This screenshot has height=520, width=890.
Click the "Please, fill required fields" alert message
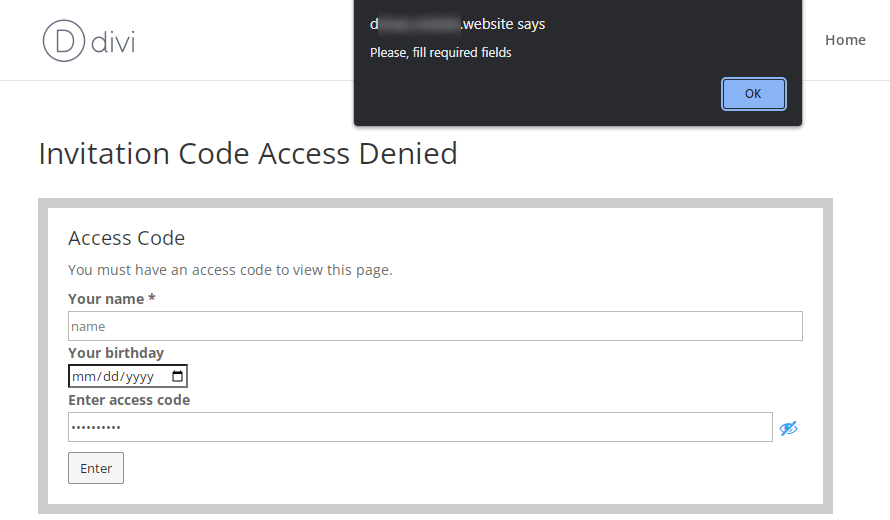coord(440,52)
